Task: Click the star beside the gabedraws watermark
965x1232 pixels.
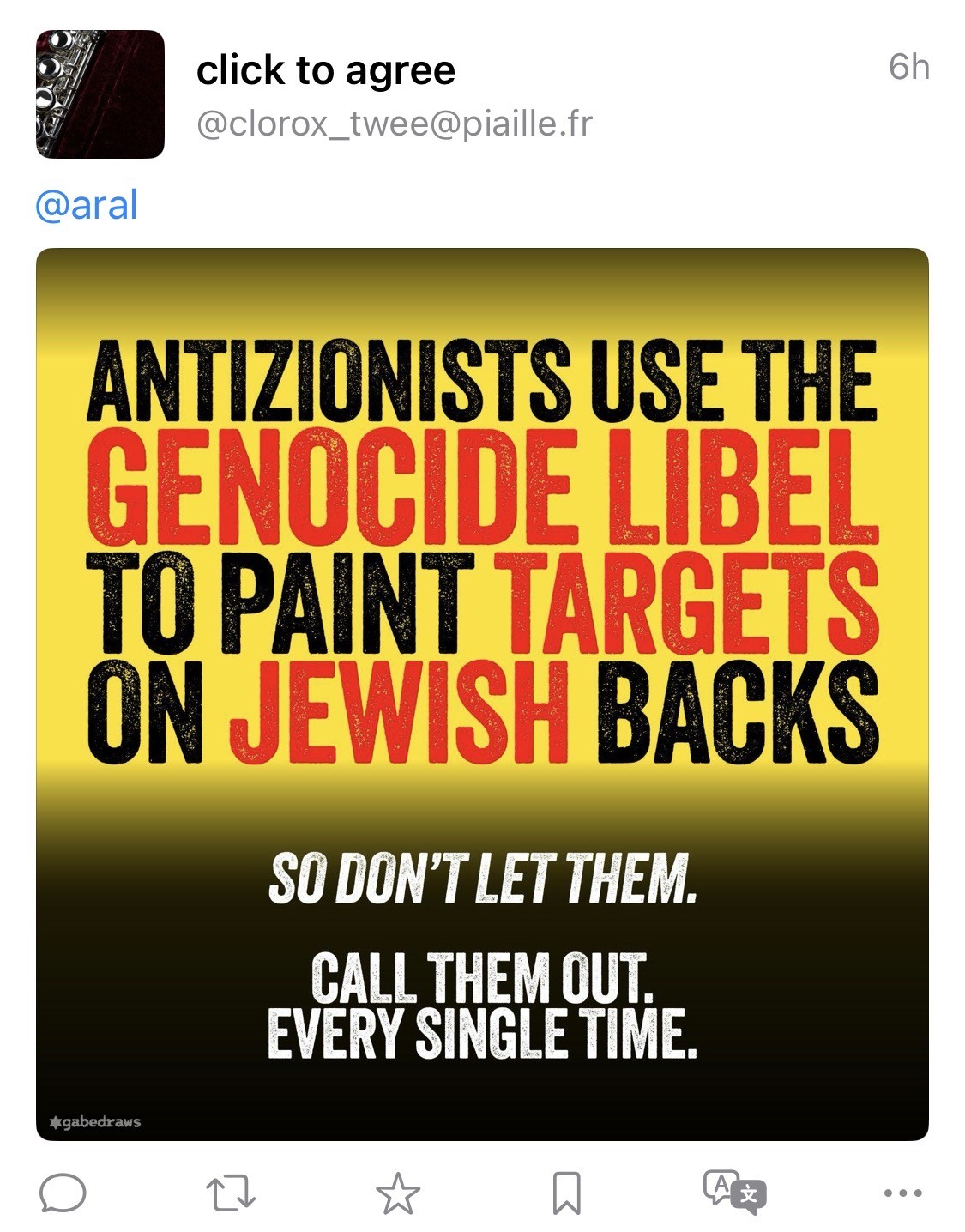Action: (x=56, y=1121)
